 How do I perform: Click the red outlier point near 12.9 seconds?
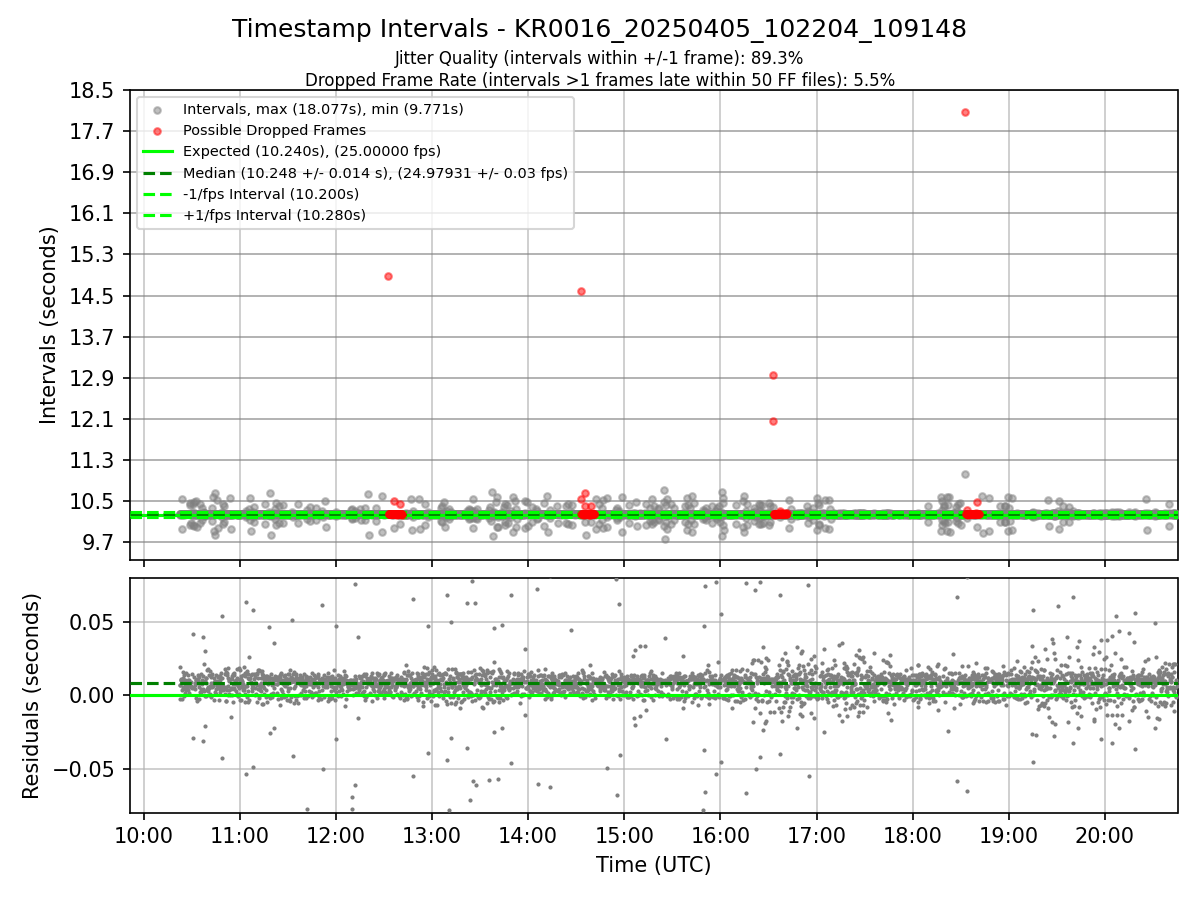(x=773, y=375)
